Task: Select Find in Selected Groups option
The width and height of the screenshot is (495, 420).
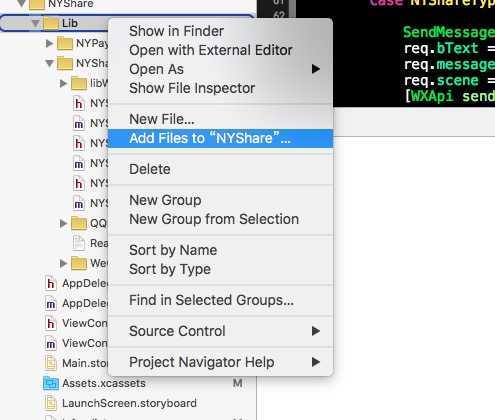Action: tap(211, 300)
